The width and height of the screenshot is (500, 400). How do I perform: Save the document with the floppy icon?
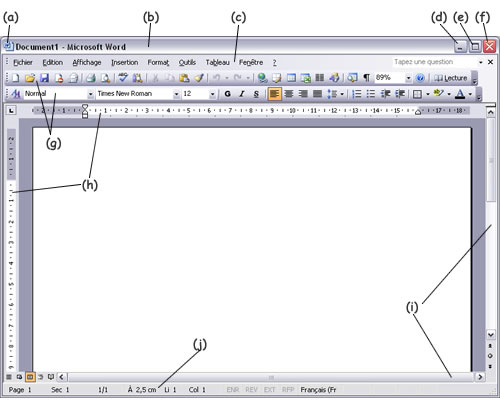pyautogui.click(x=44, y=78)
